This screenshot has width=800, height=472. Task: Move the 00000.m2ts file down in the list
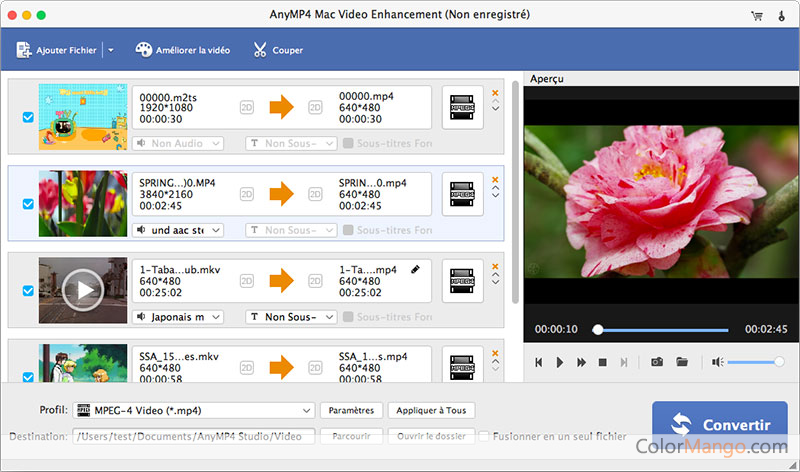495,109
